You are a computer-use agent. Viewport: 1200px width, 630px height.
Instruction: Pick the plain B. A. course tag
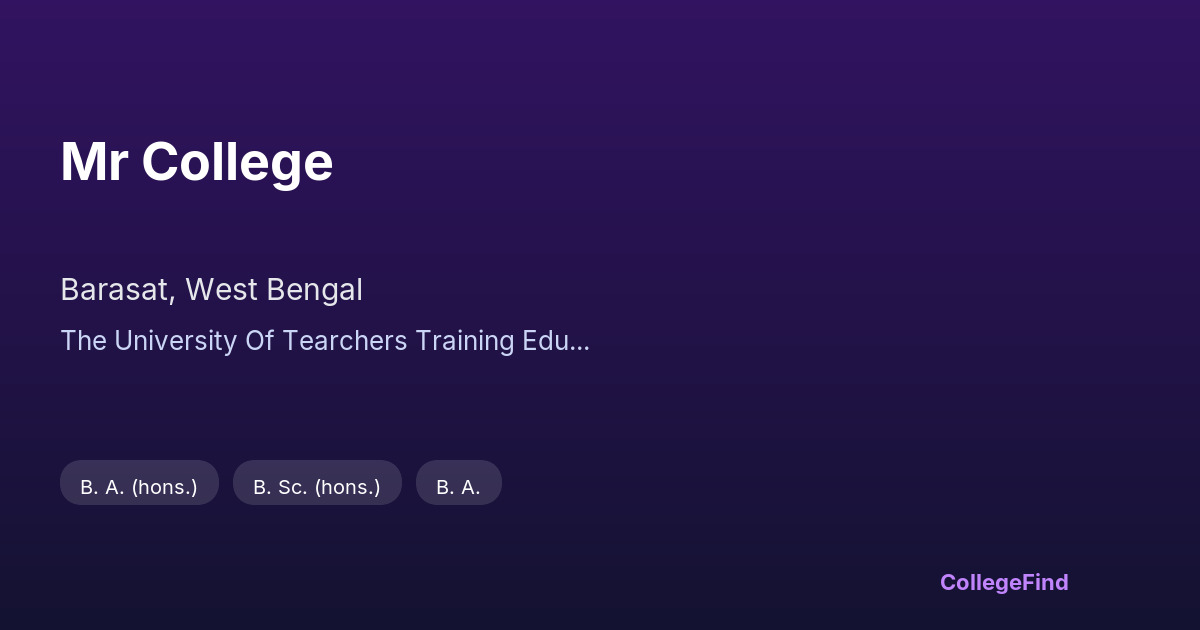click(x=458, y=487)
